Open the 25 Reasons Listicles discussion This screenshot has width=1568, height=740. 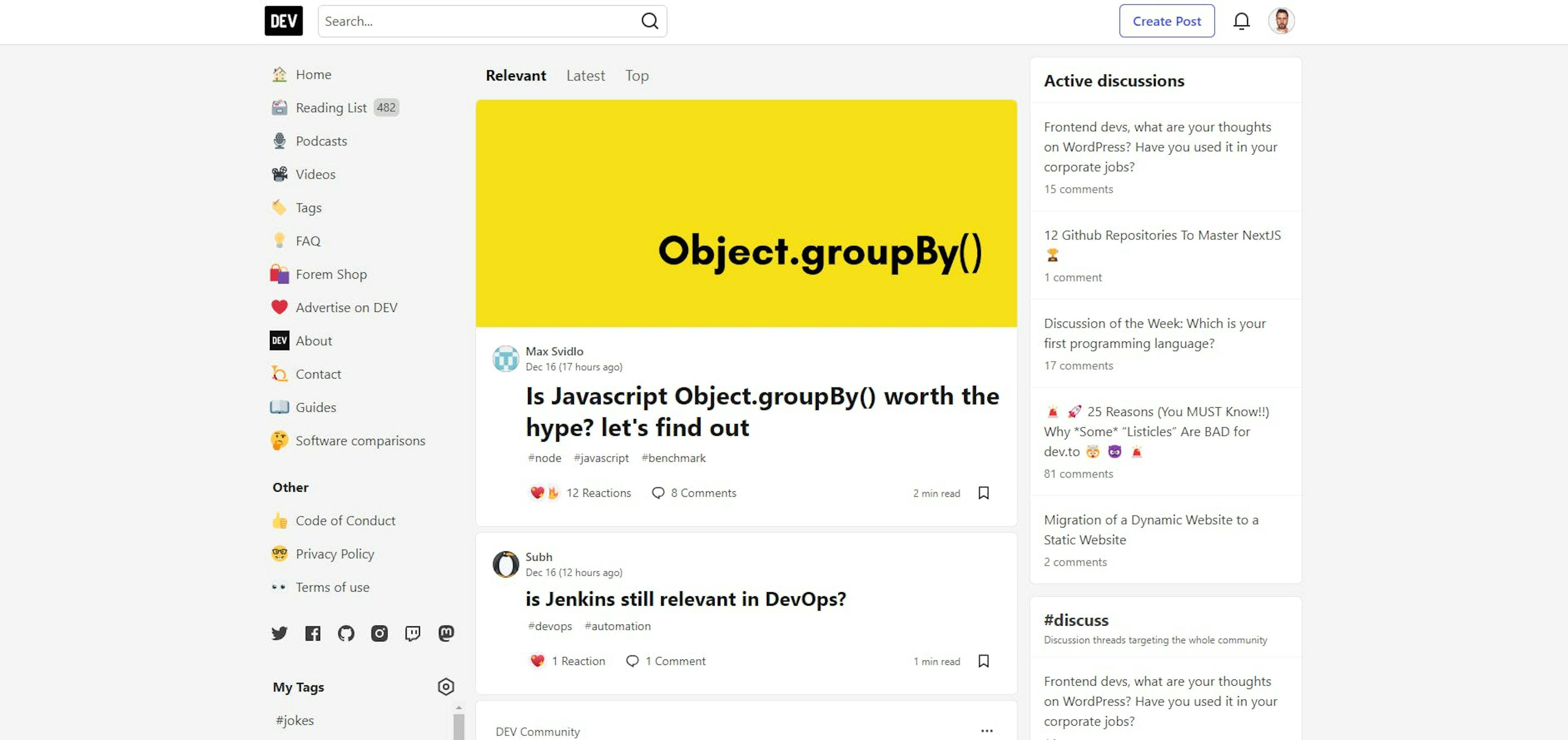coord(1156,432)
